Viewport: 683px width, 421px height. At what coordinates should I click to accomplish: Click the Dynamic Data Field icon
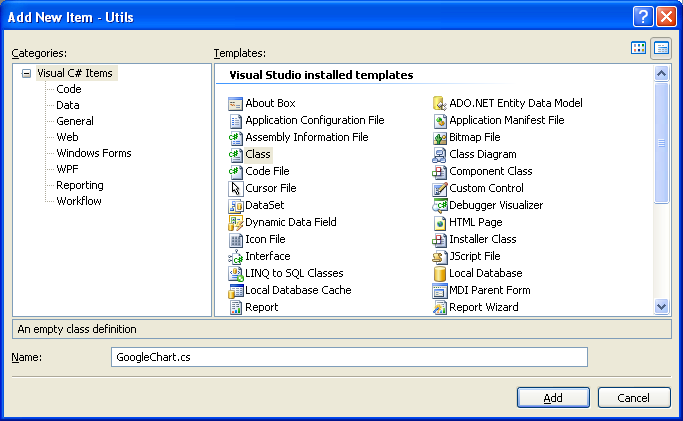(x=235, y=222)
